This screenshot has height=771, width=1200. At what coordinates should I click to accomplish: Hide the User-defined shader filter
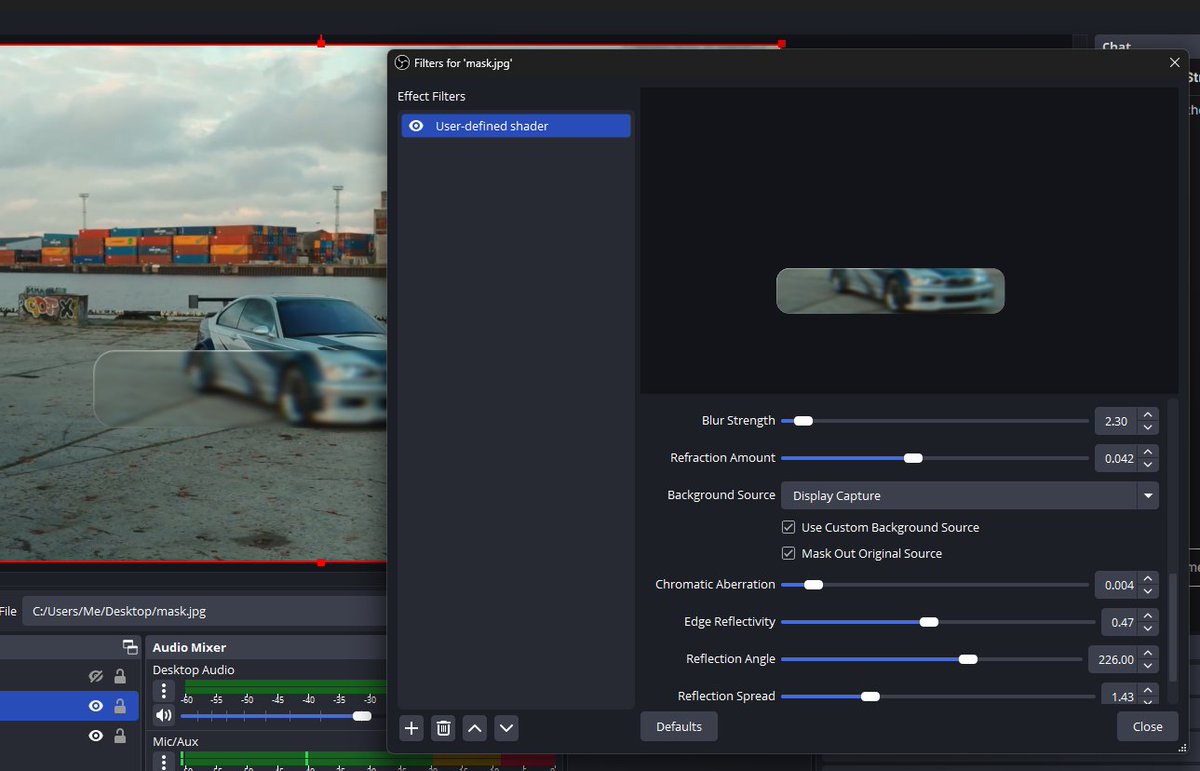point(416,125)
